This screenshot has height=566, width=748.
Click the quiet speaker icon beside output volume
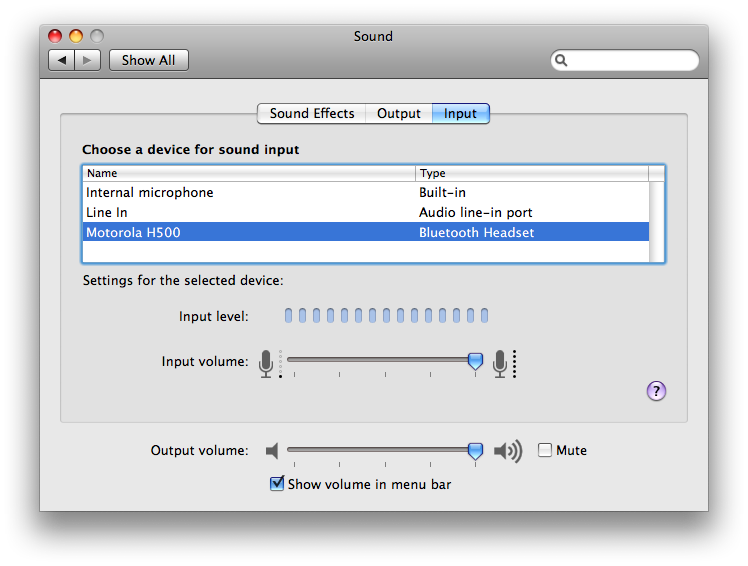pyautogui.click(x=272, y=451)
